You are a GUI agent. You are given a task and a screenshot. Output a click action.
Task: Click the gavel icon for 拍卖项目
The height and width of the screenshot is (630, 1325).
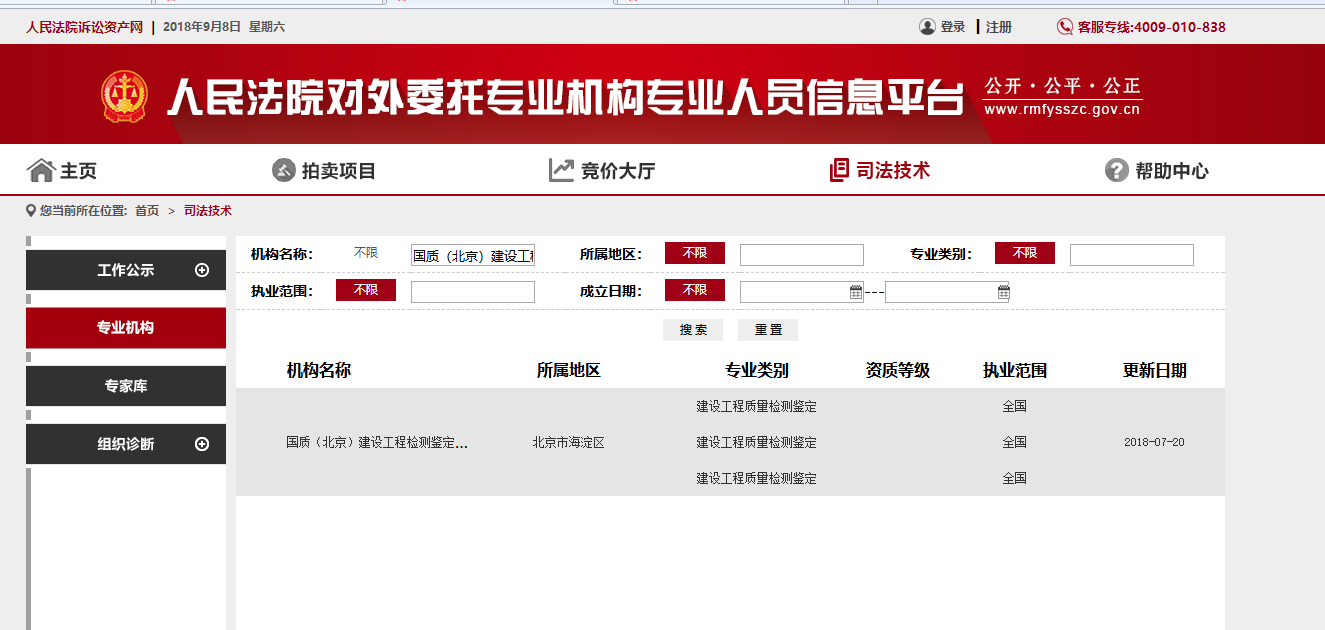click(284, 171)
